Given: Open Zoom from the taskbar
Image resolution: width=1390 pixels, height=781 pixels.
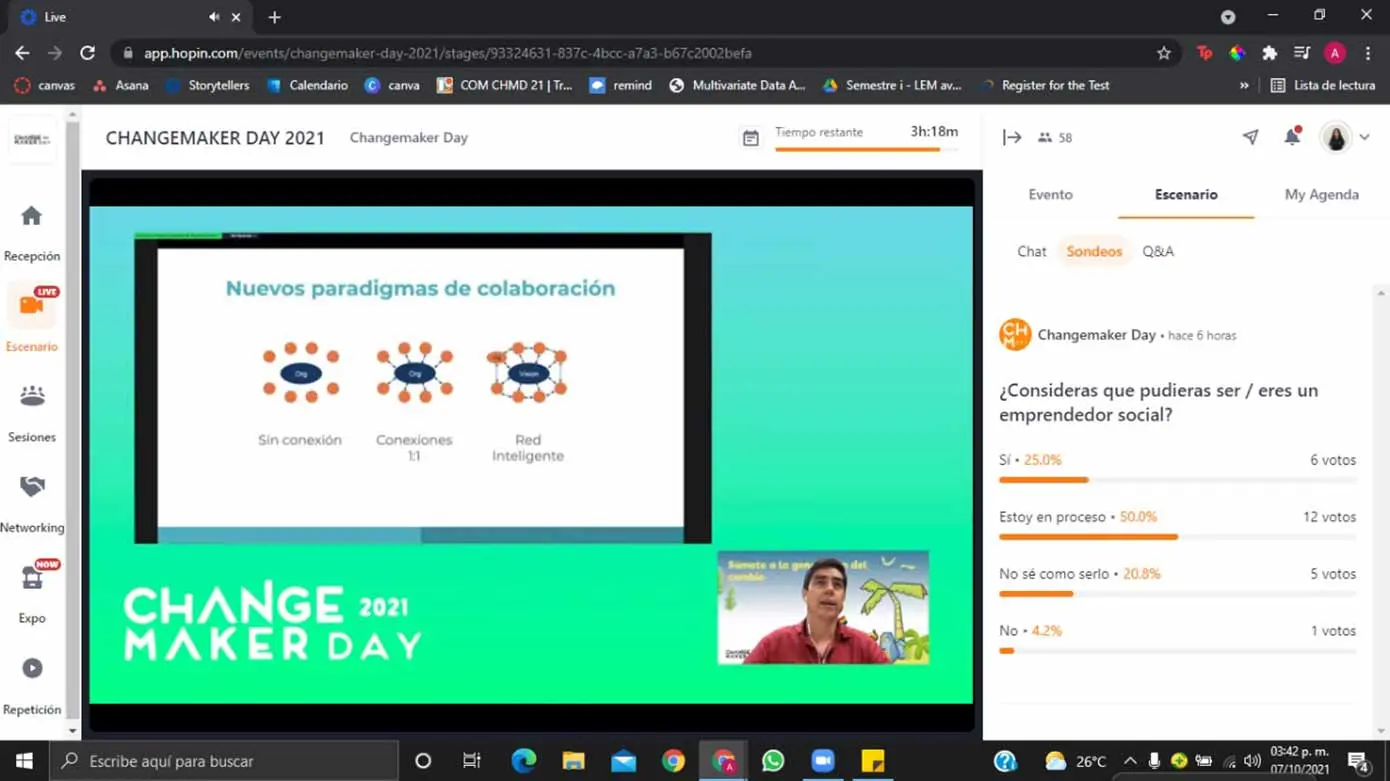Looking at the screenshot, I should (x=823, y=761).
